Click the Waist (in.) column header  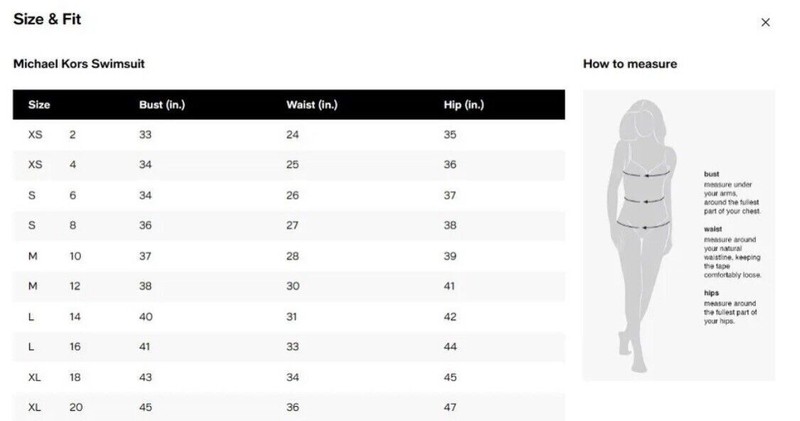[x=312, y=105]
